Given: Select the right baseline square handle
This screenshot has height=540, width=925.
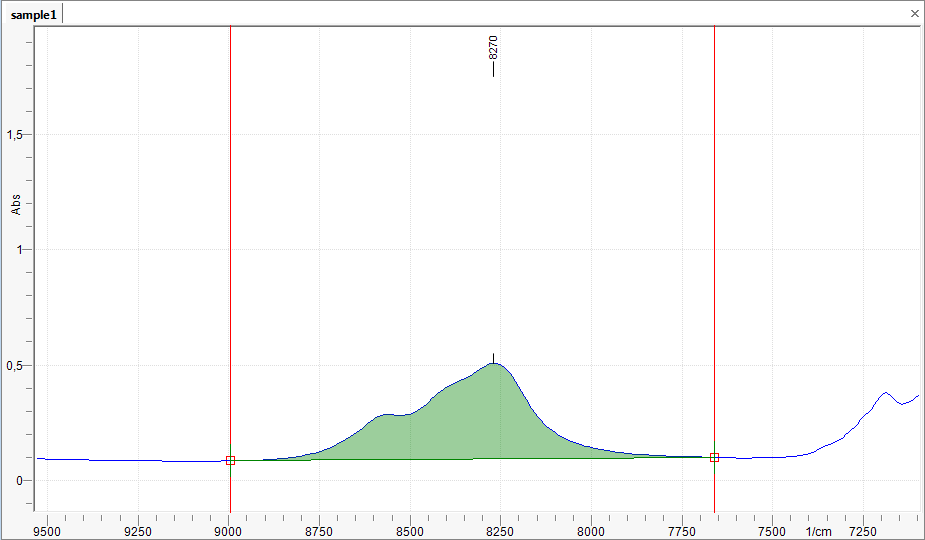Looking at the screenshot, I should click(714, 457).
